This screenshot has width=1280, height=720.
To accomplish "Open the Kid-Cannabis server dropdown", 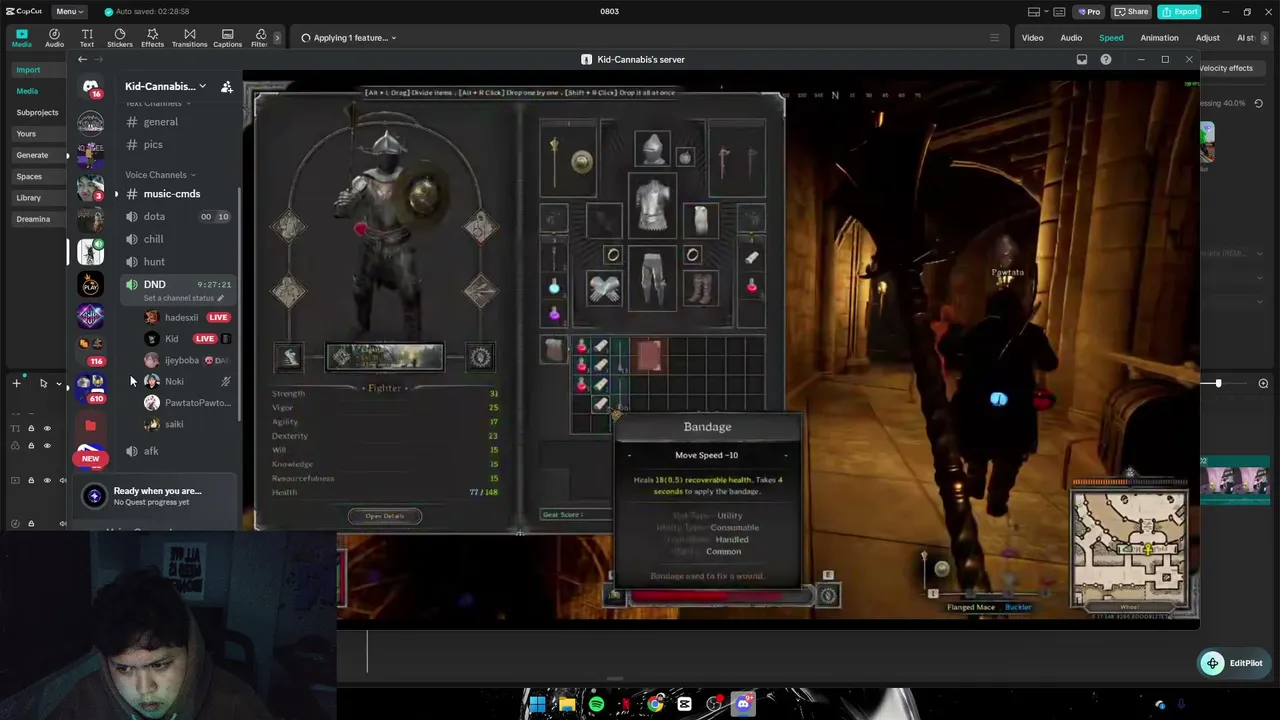I will (x=166, y=86).
